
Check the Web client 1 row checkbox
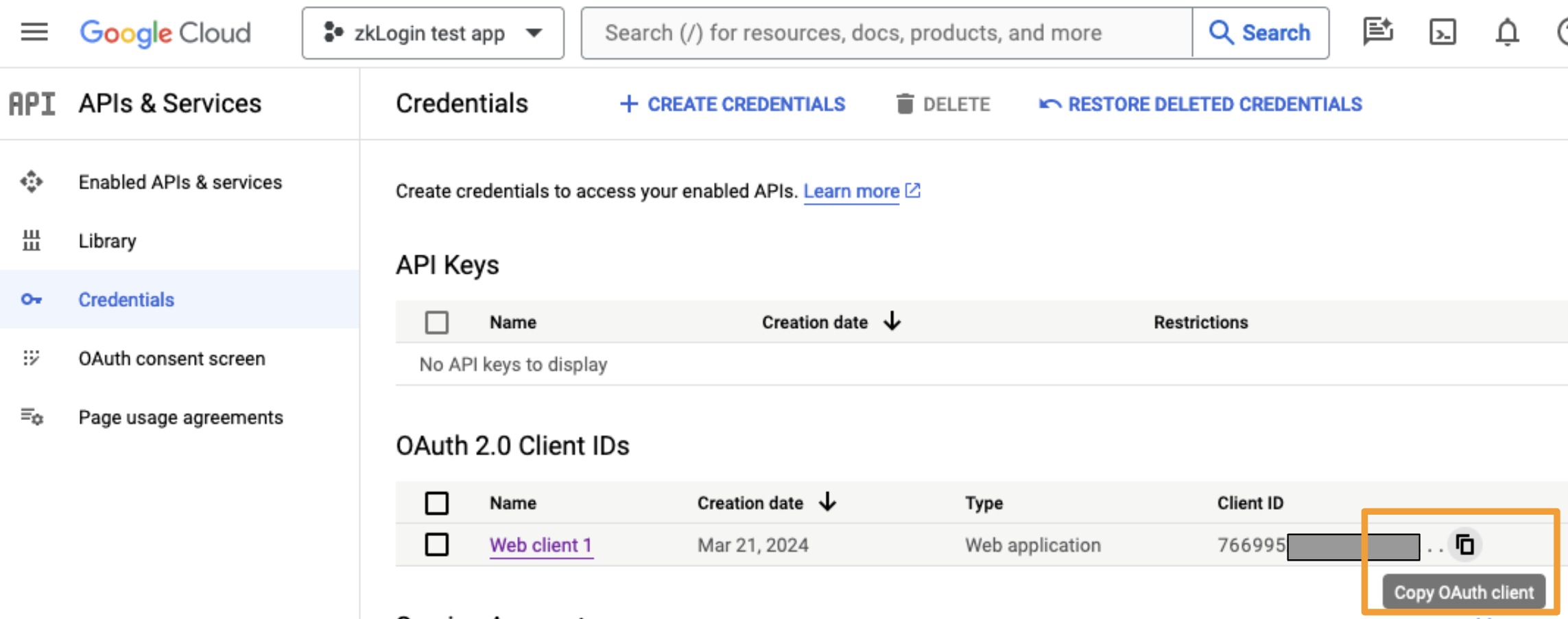[x=437, y=545]
